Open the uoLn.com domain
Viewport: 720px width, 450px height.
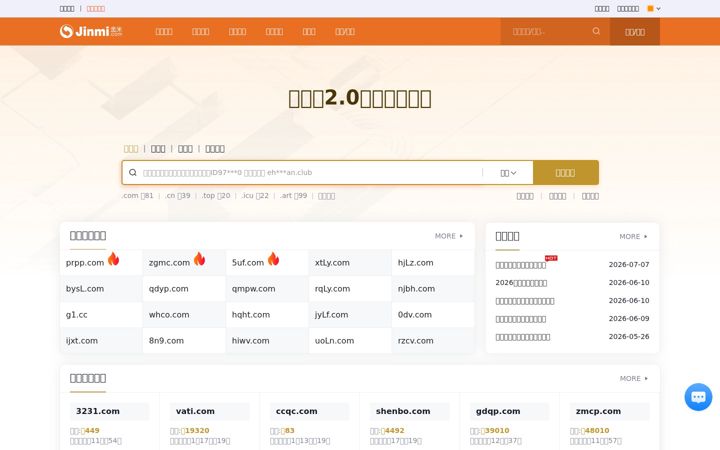334,341
